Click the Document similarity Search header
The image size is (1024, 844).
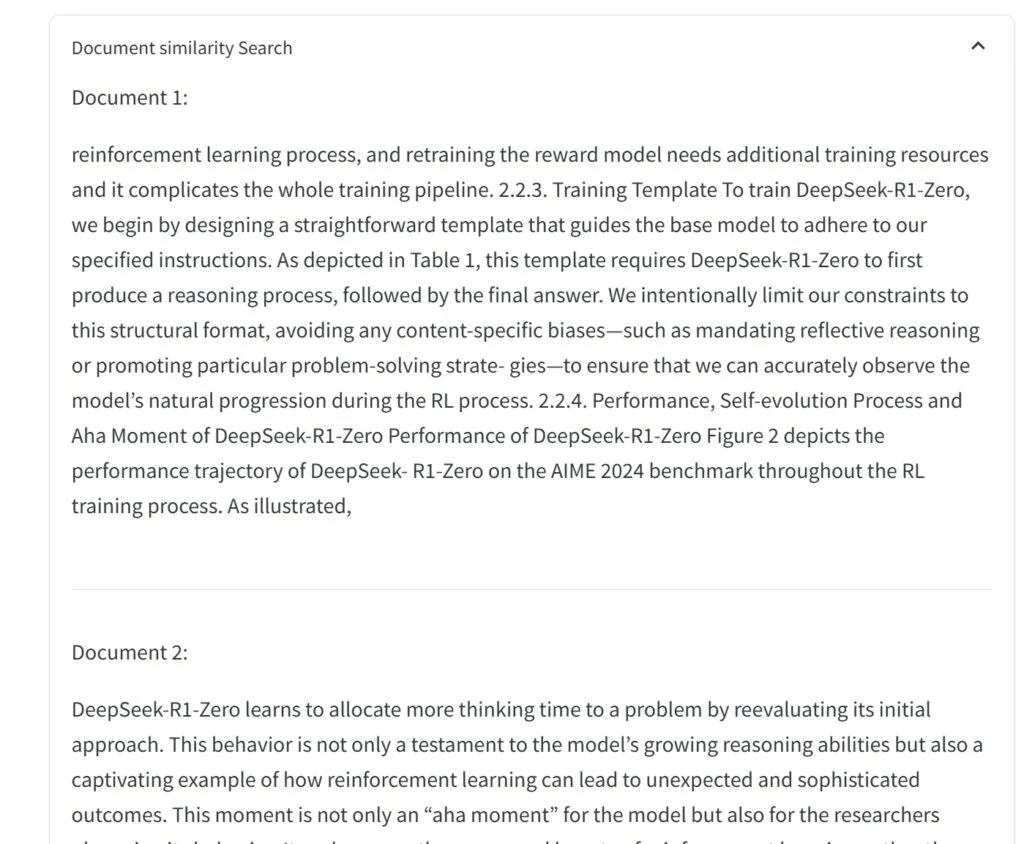tap(182, 48)
